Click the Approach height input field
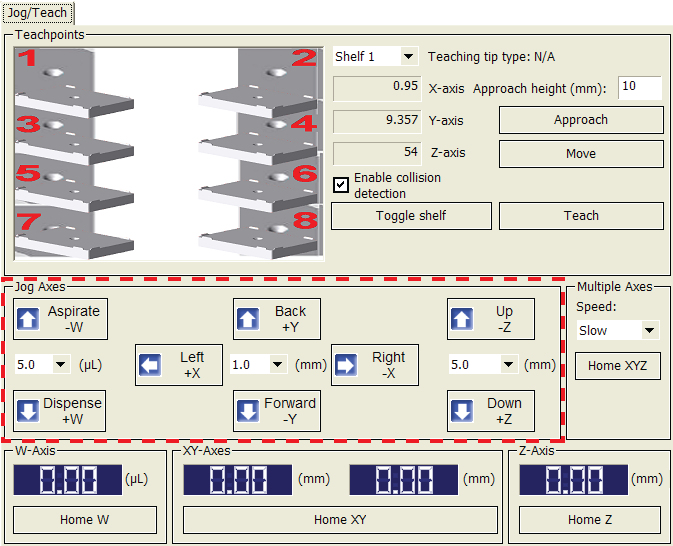The height and width of the screenshot is (546, 673). pos(639,88)
